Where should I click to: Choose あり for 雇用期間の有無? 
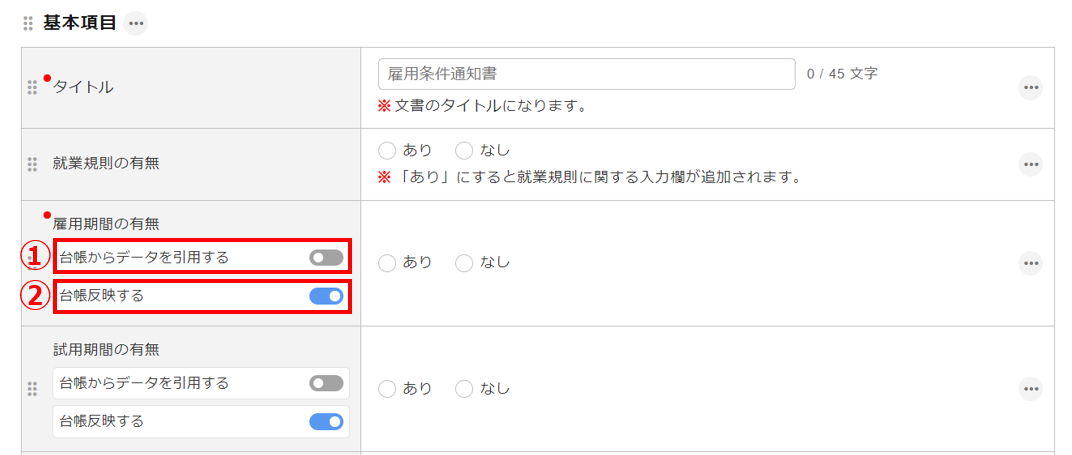(x=388, y=263)
